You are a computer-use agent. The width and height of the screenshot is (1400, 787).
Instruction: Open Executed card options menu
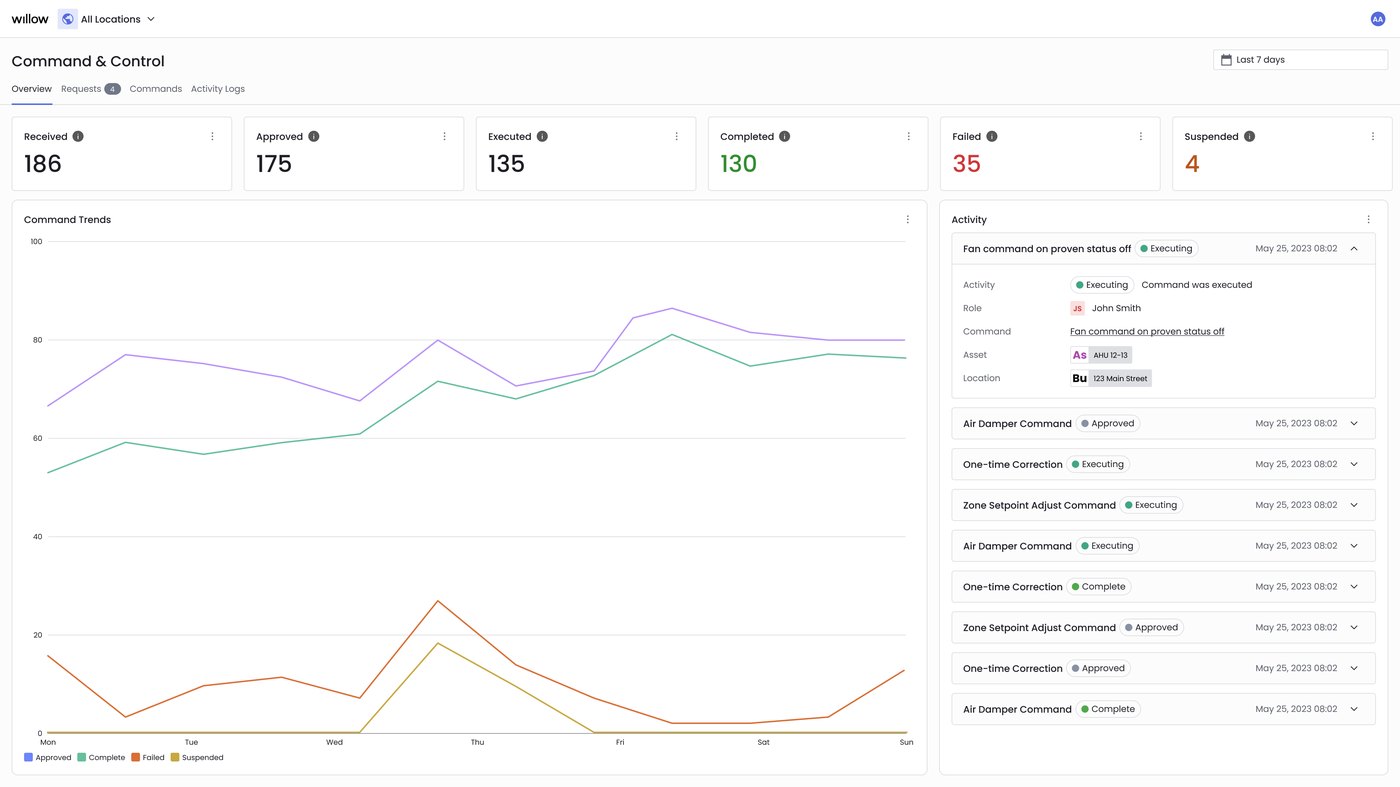coord(676,136)
